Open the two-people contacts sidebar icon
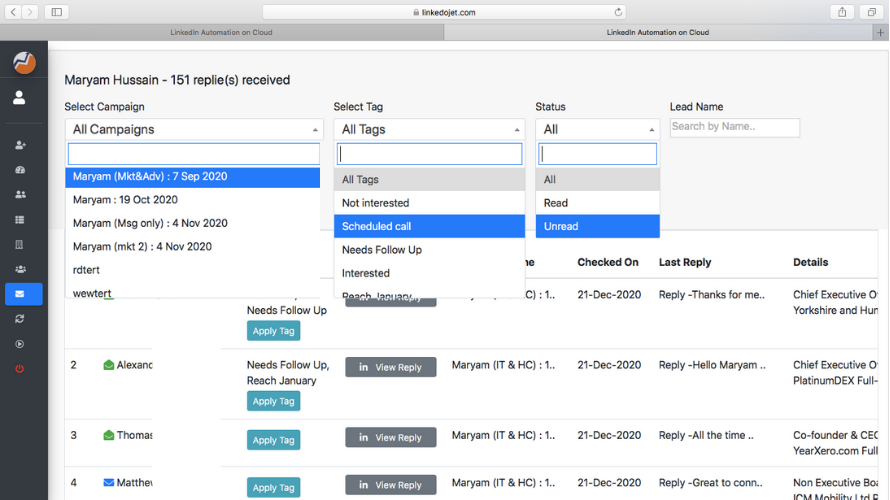Viewport: 890px width, 500px height. [x=20, y=195]
